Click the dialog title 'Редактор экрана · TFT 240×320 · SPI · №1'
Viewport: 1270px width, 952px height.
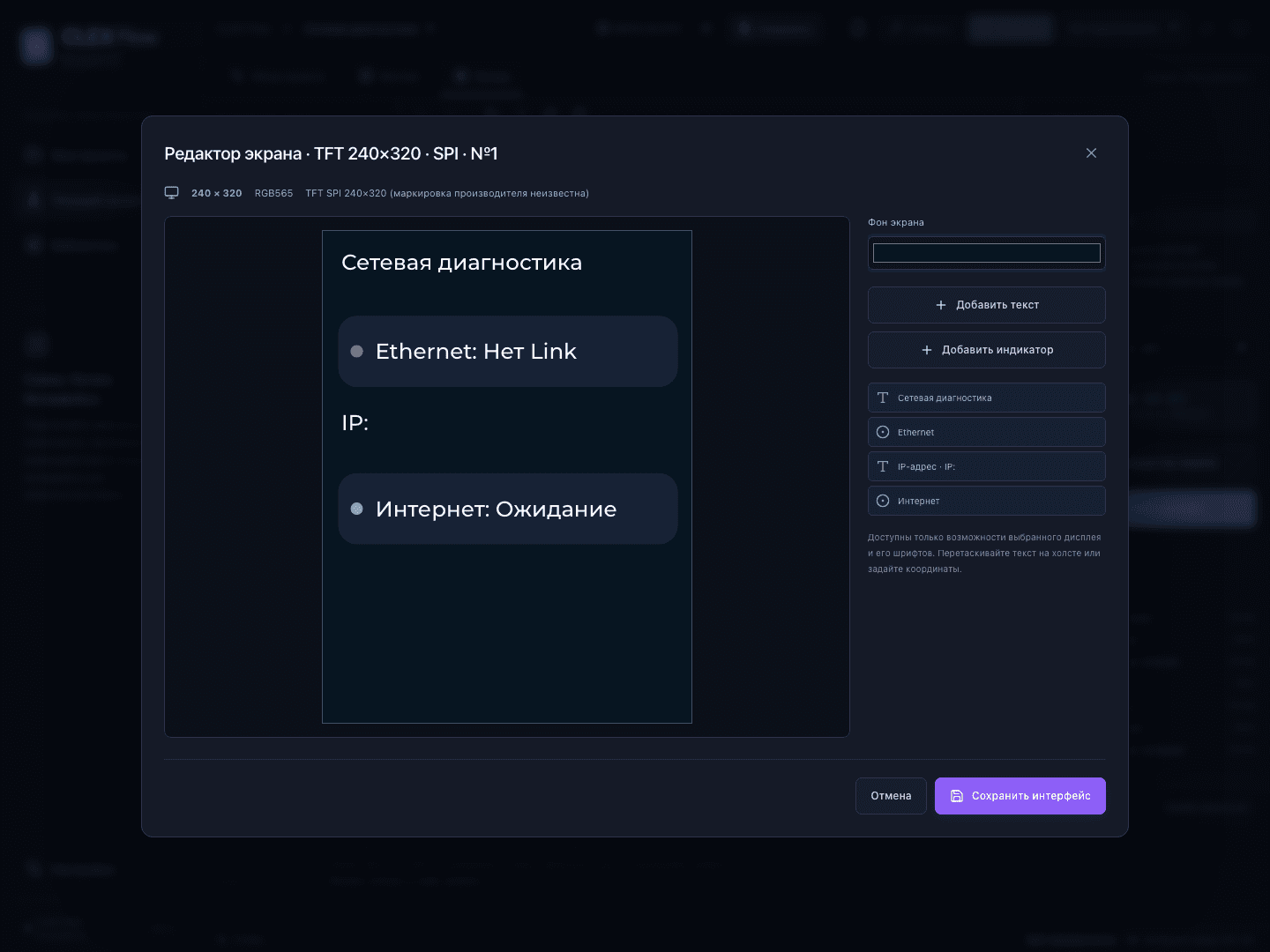[x=331, y=153]
